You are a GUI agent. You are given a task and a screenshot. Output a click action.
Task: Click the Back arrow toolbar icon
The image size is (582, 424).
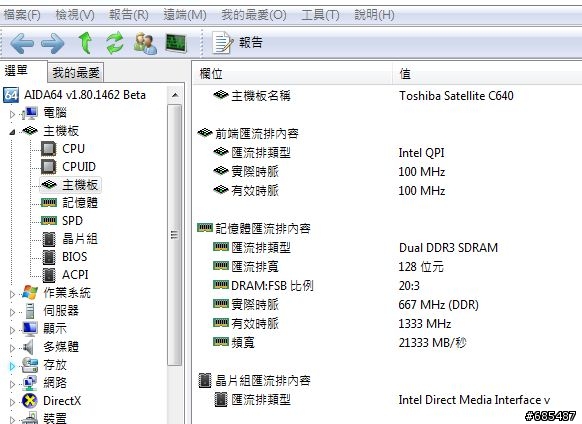[22, 43]
